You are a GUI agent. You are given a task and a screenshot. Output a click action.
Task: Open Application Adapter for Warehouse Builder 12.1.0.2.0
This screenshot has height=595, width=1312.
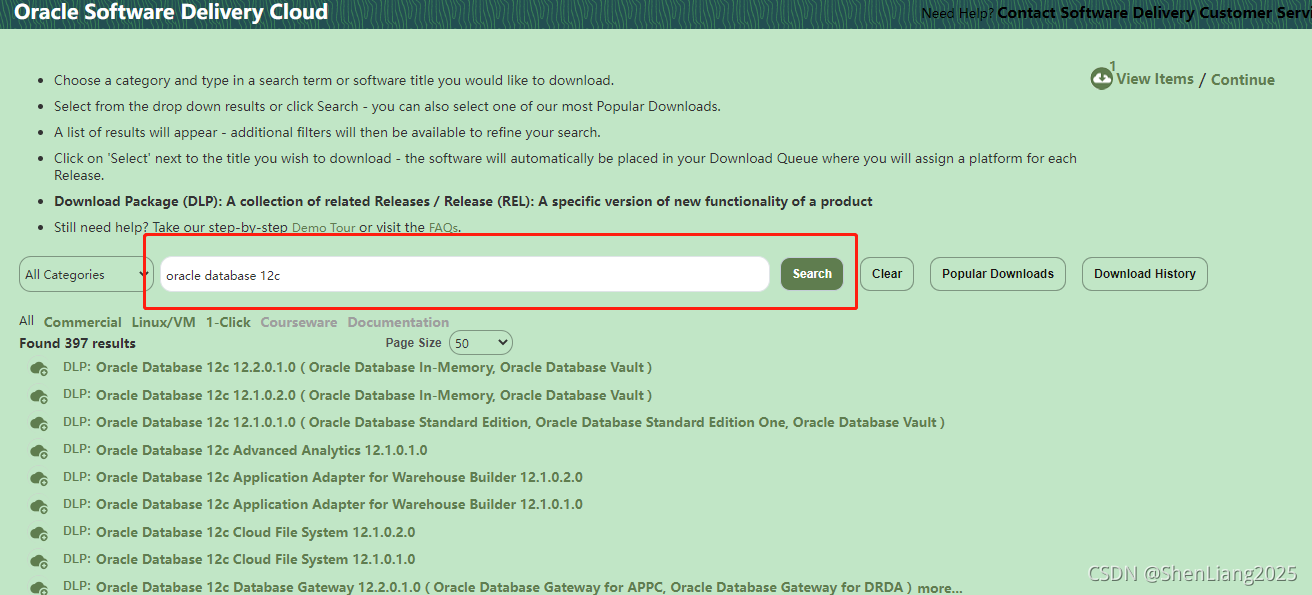[x=339, y=477]
